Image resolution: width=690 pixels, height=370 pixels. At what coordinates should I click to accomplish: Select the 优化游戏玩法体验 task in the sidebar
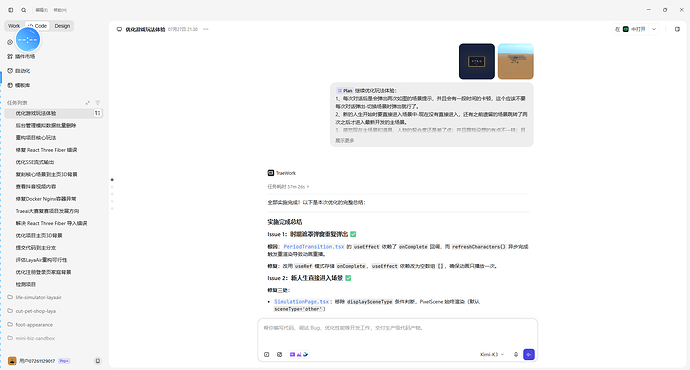click(x=53, y=113)
